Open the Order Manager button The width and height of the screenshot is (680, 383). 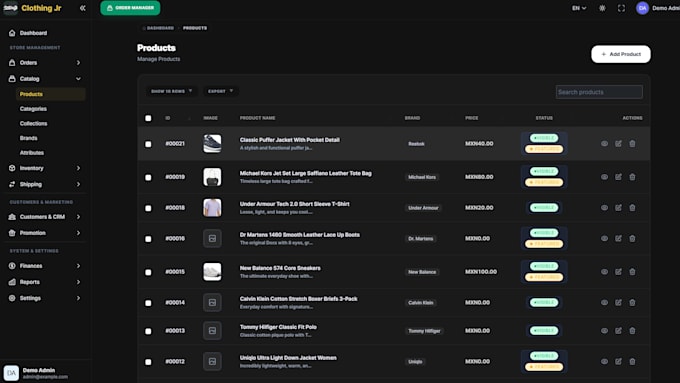pyautogui.click(x=130, y=8)
